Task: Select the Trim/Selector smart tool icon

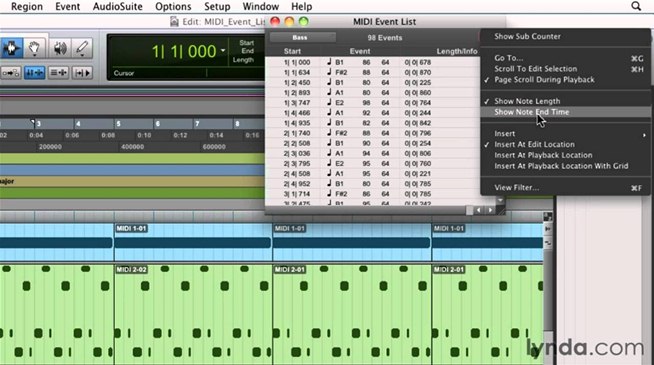Action: pyautogui.click(x=11, y=48)
